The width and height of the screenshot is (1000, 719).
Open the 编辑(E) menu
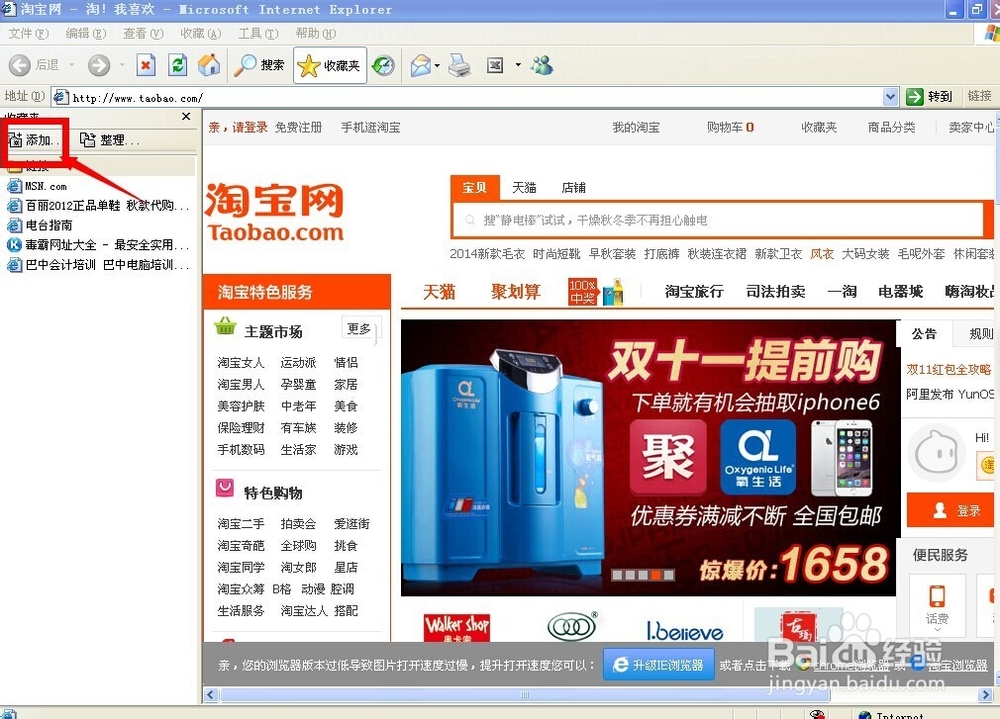pyautogui.click(x=85, y=33)
